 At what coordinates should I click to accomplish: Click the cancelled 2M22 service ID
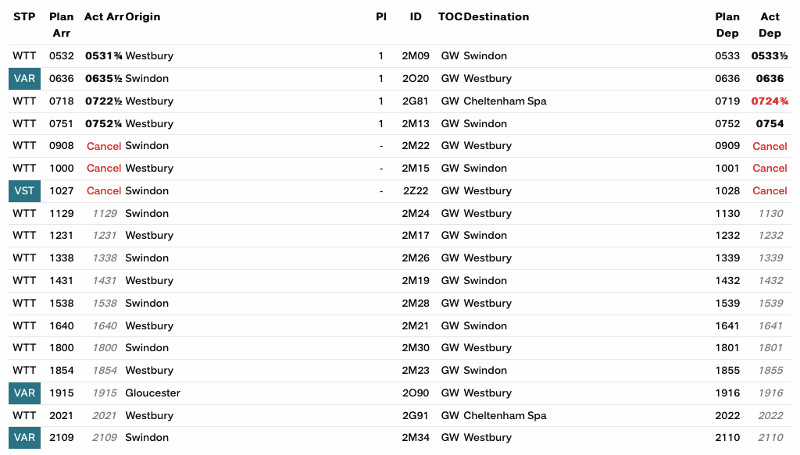[x=415, y=146]
